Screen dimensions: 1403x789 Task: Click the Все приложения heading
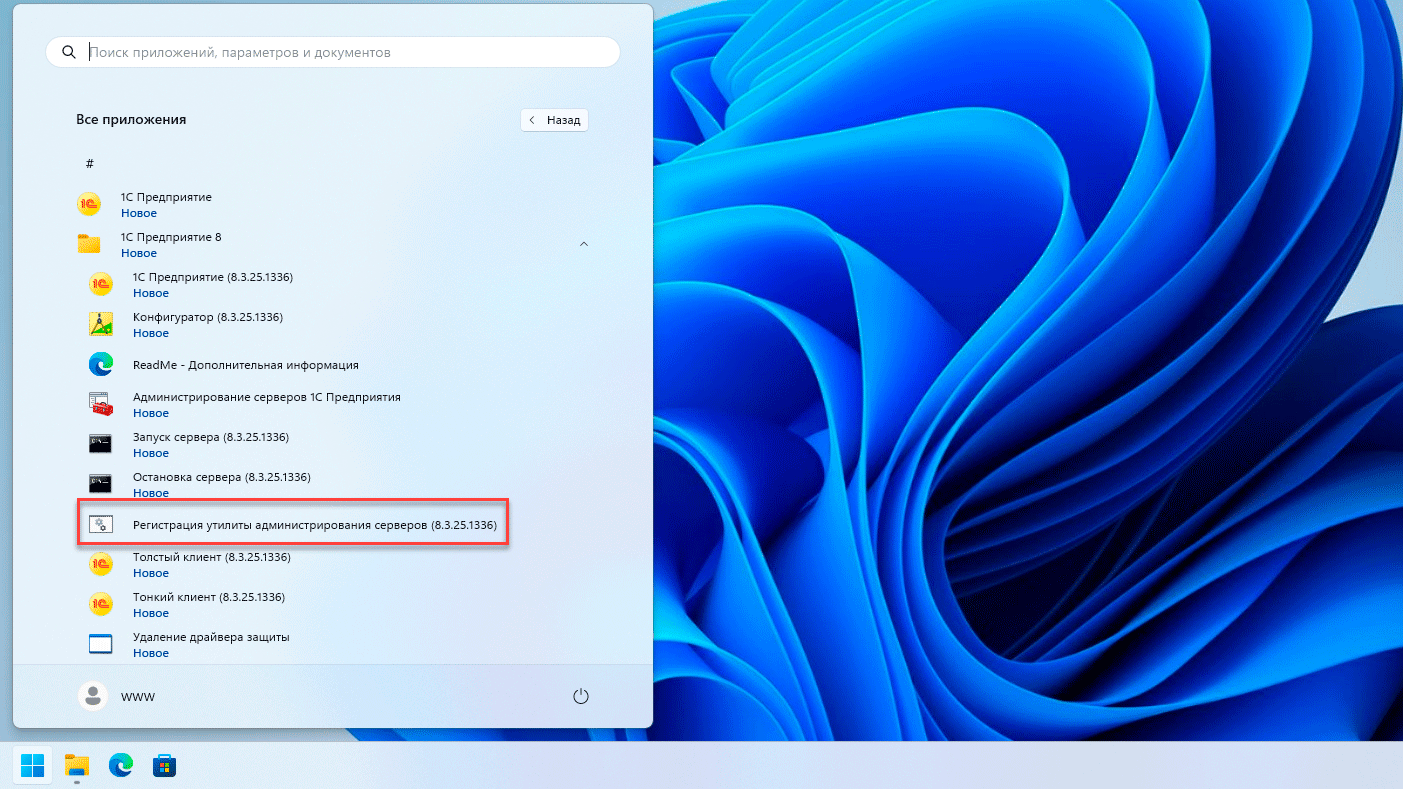tap(131, 119)
